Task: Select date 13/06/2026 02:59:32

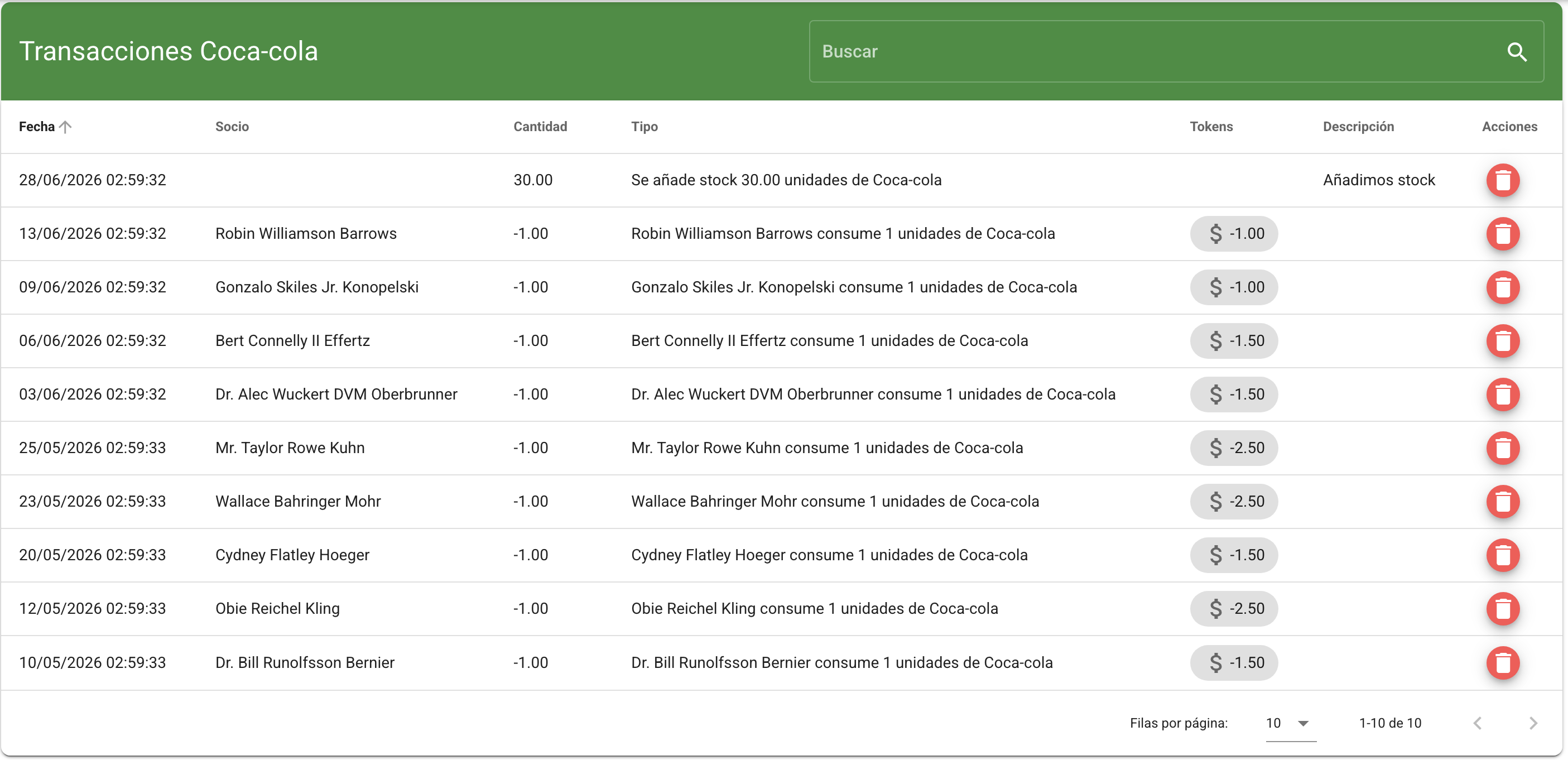Action: pos(93,234)
